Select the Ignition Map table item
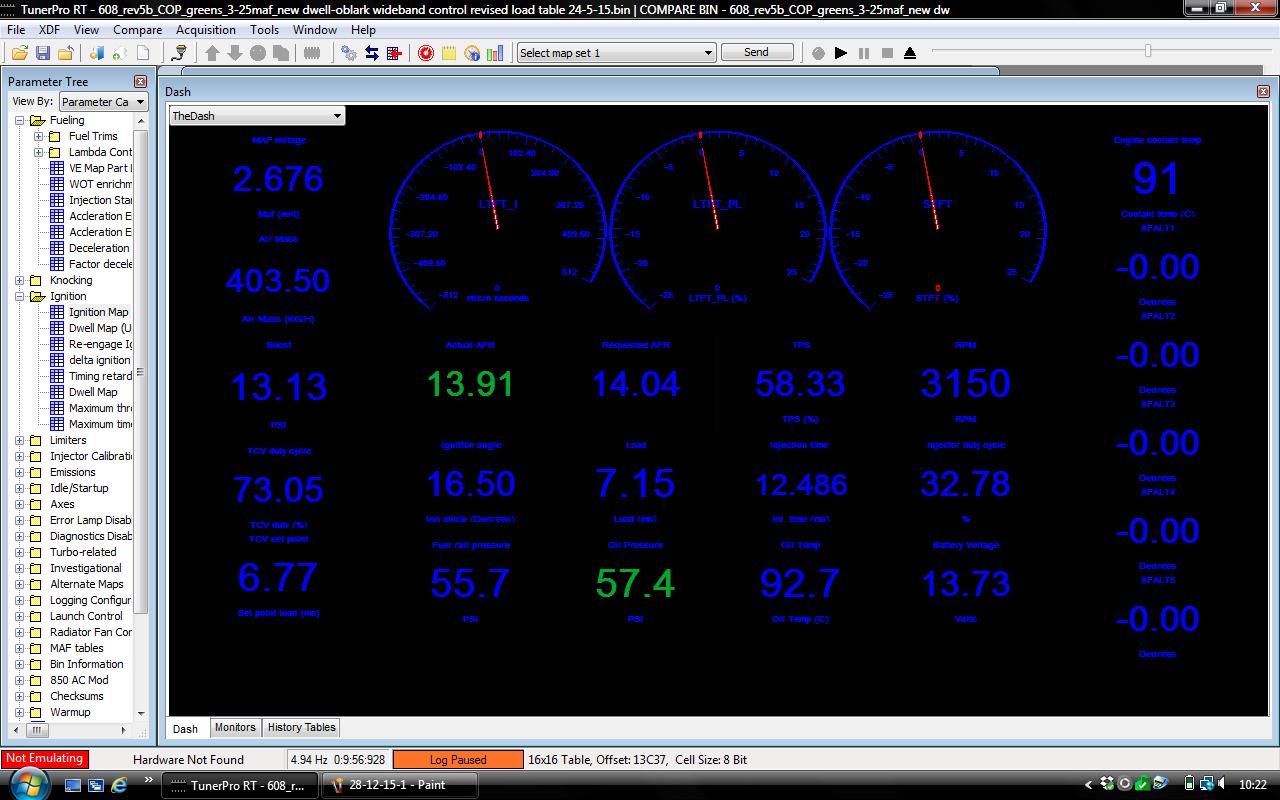This screenshot has height=800, width=1280. pyautogui.click(x=98, y=312)
